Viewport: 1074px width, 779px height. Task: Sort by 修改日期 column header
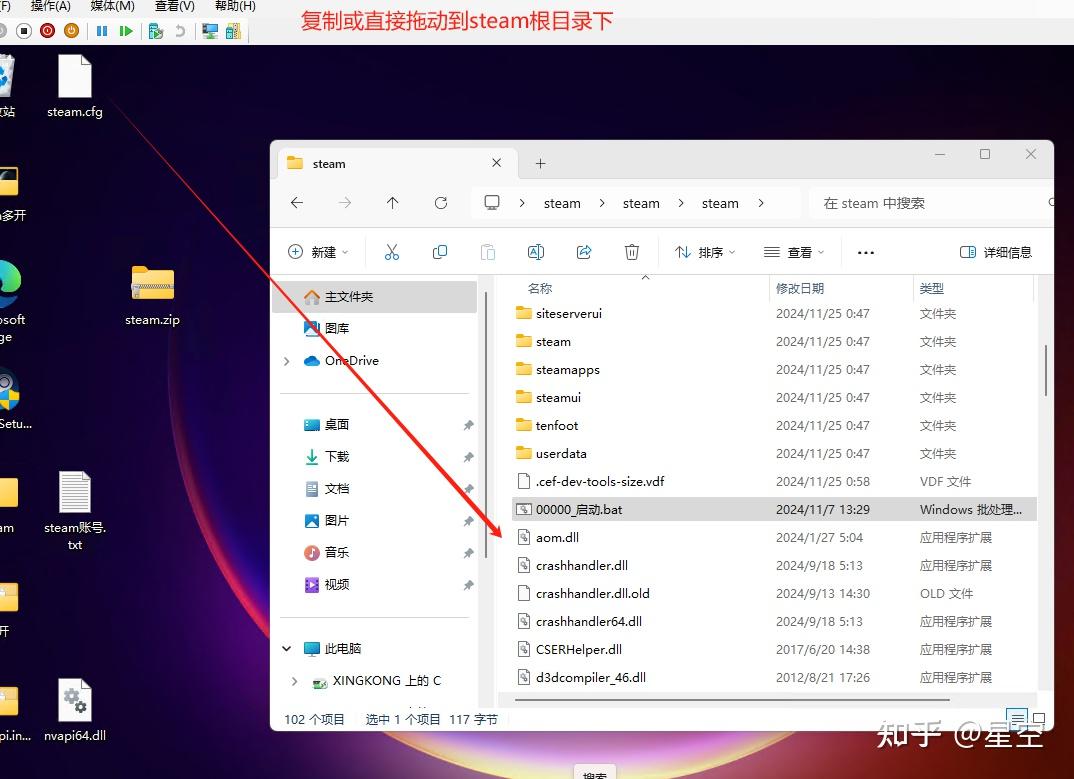(799, 288)
